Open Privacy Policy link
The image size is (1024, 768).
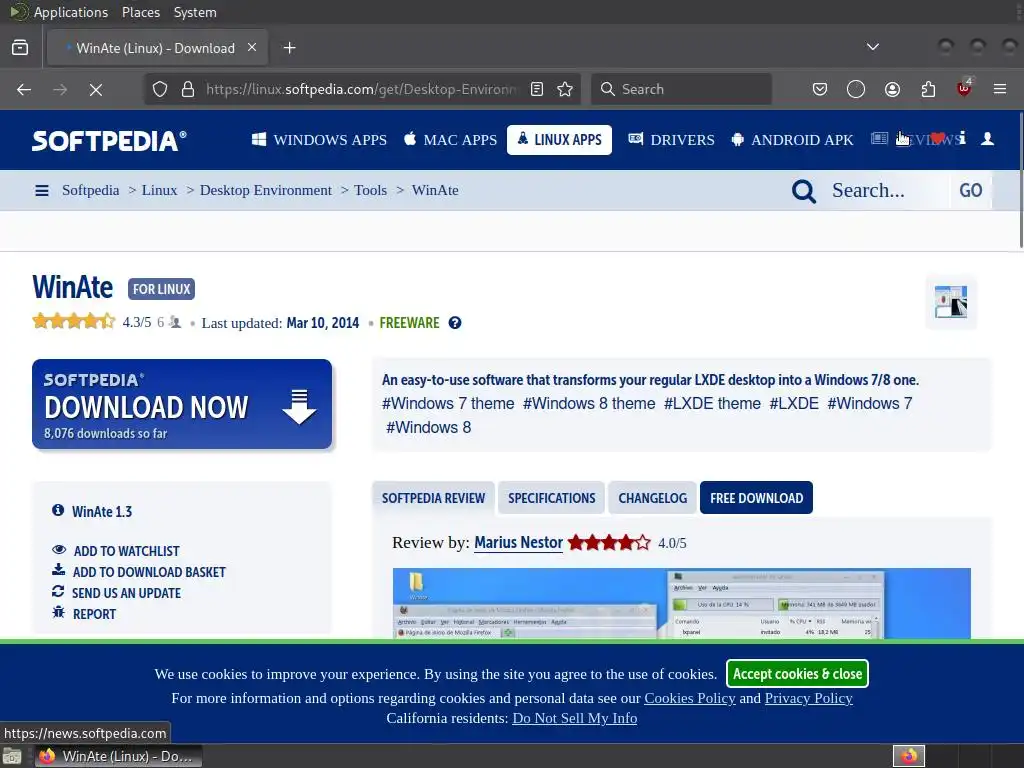point(808,698)
